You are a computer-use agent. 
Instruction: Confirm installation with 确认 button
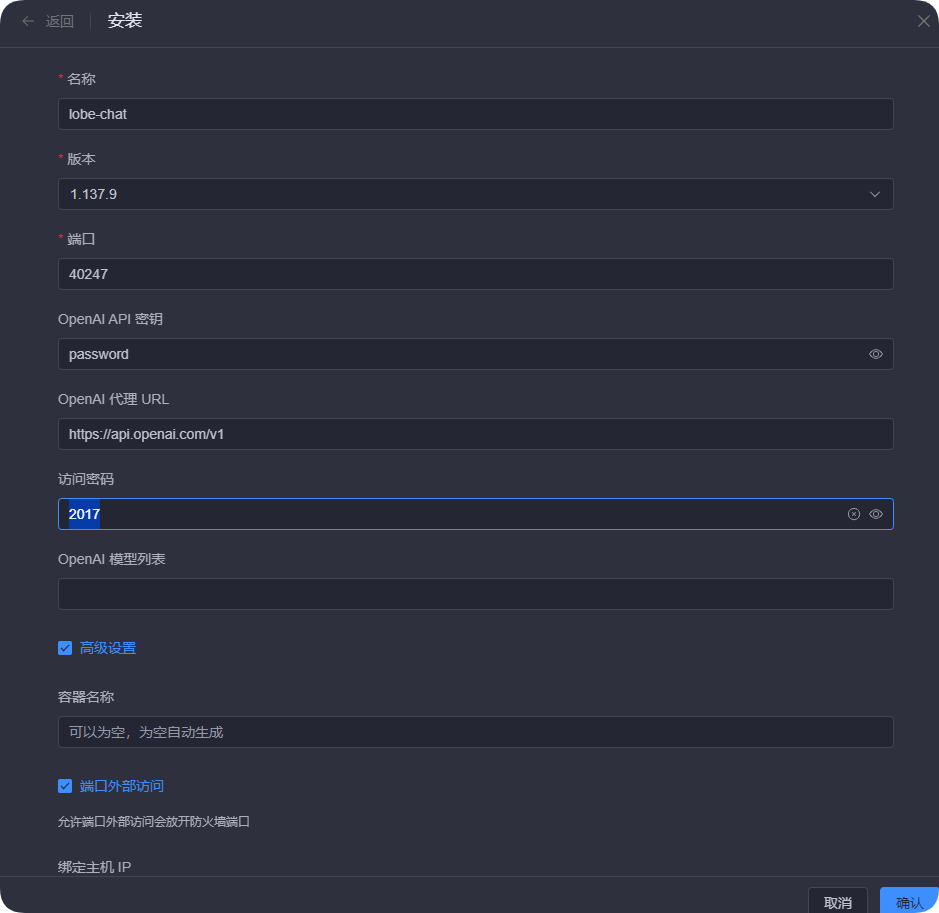[x=909, y=901]
